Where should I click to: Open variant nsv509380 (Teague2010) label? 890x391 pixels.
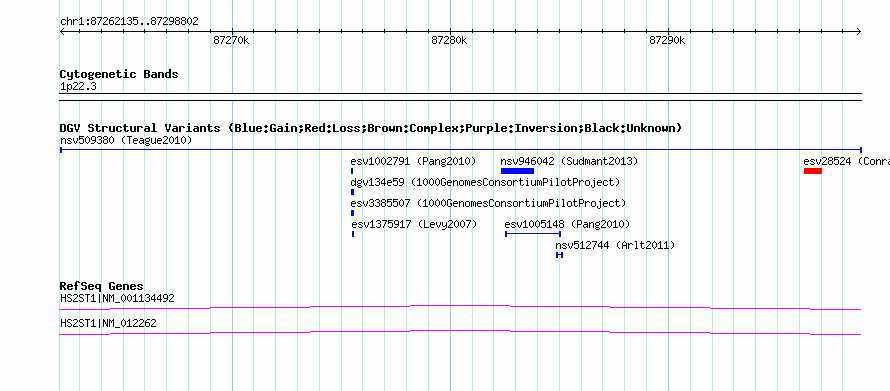[x=126, y=140]
